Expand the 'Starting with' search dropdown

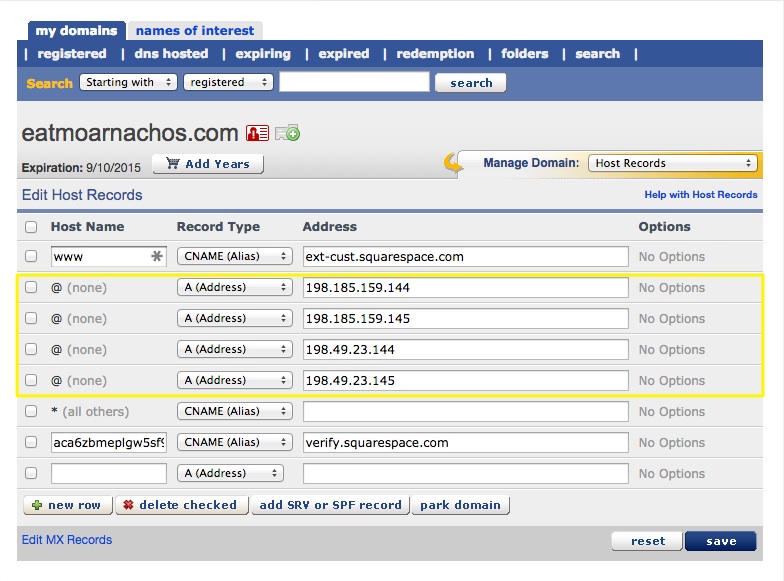pos(128,83)
